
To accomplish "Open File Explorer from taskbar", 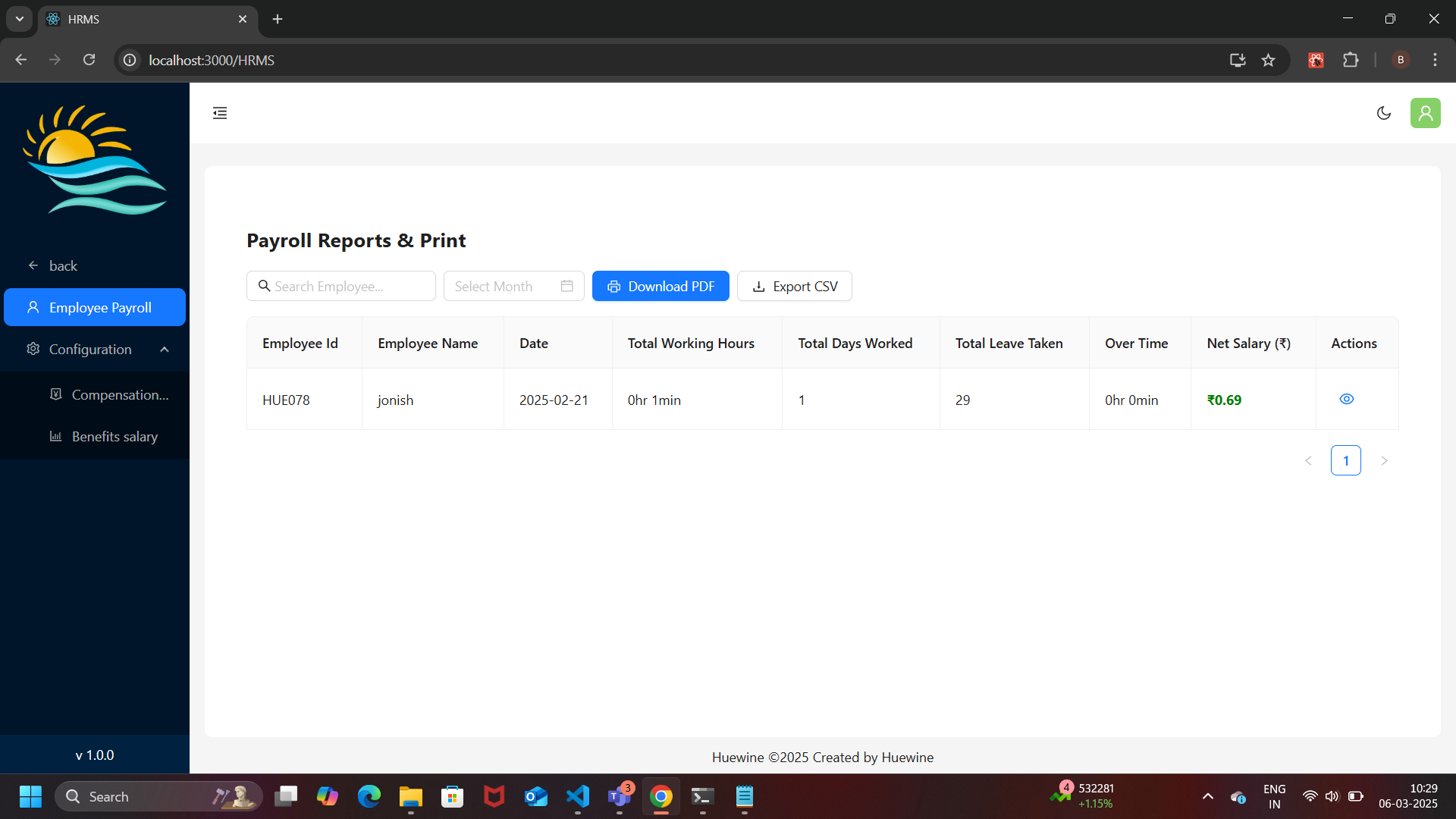I will 411,796.
